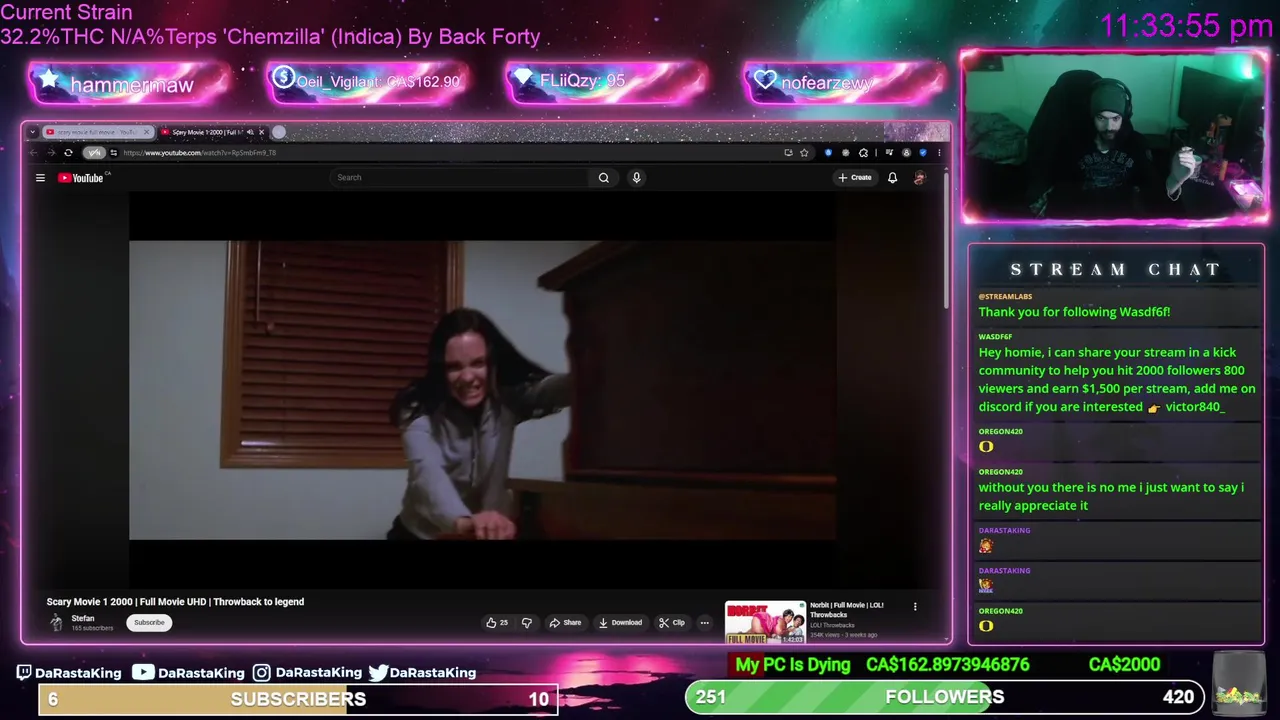This screenshot has width=1280, height=720.
Task: Go back with the browser back arrow
Action: pyautogui.click(x=33, y=153)
